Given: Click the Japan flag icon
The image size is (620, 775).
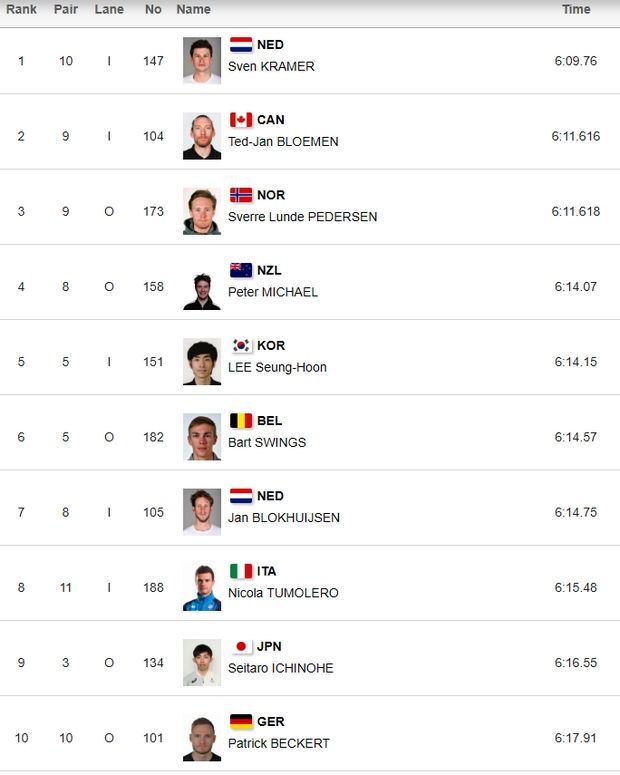Looking at the screenshot, I should 241,646.
